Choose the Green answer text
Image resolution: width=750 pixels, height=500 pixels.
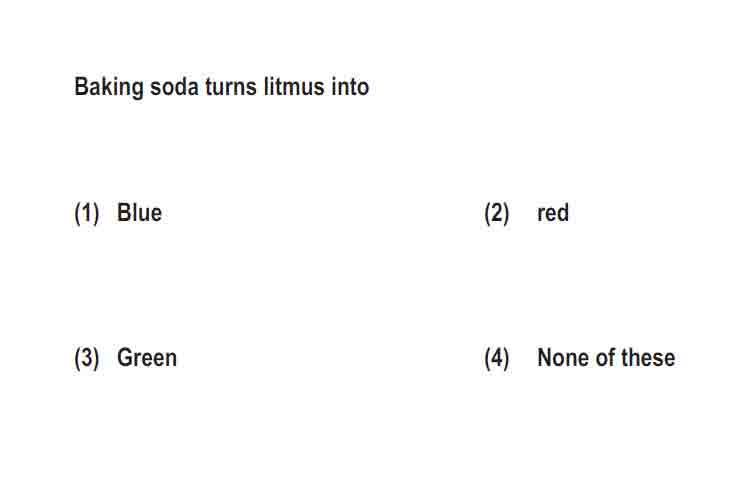(x=147, y=358)
